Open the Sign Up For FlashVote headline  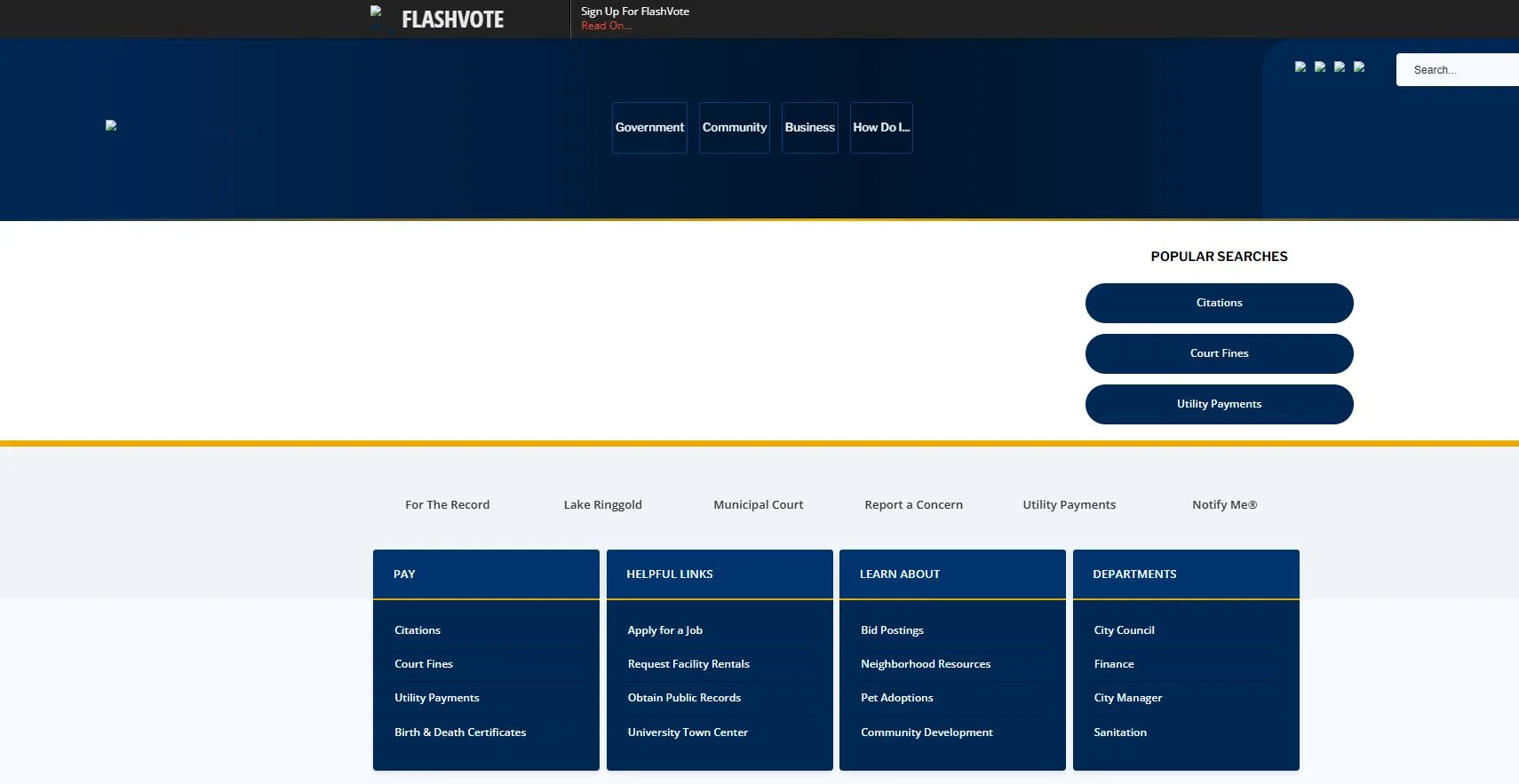pos(635,12)
